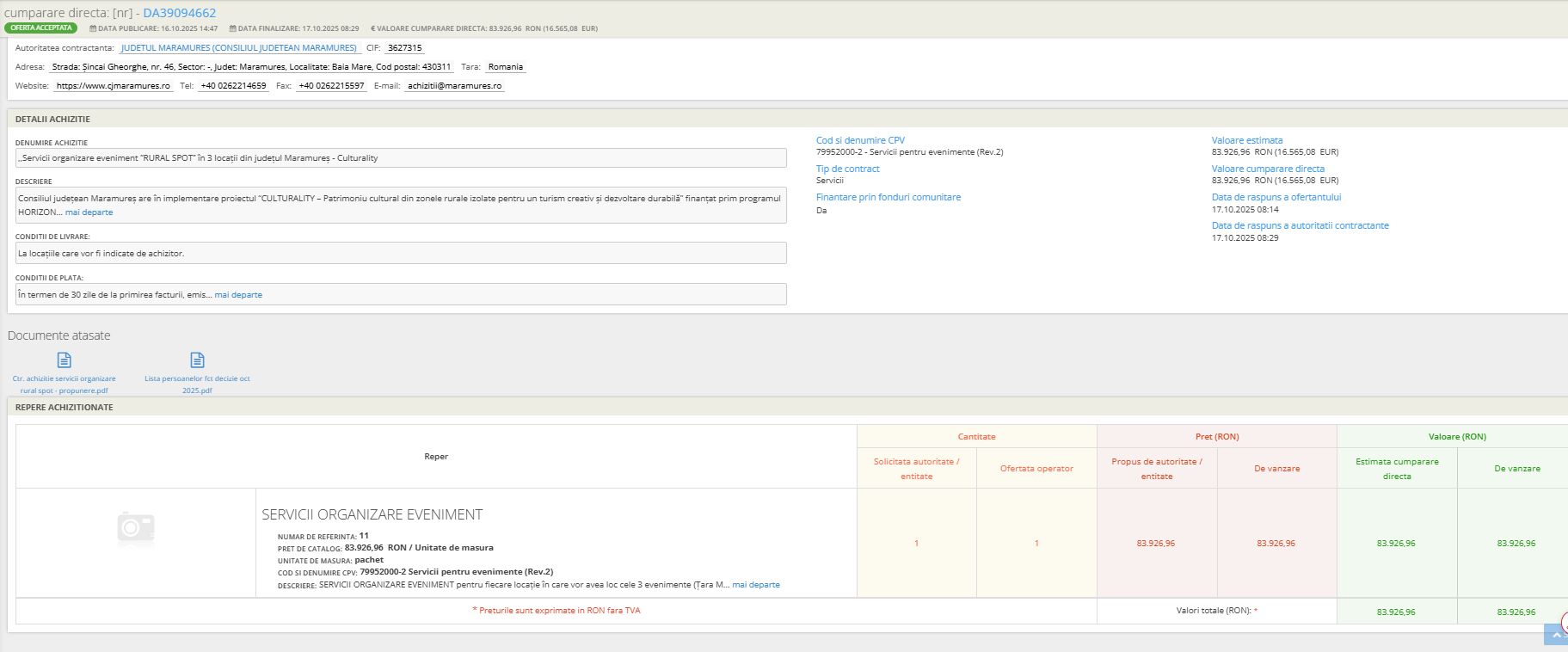Click the calendar icon beside Data Finalizare

click(x=232, y=28)
